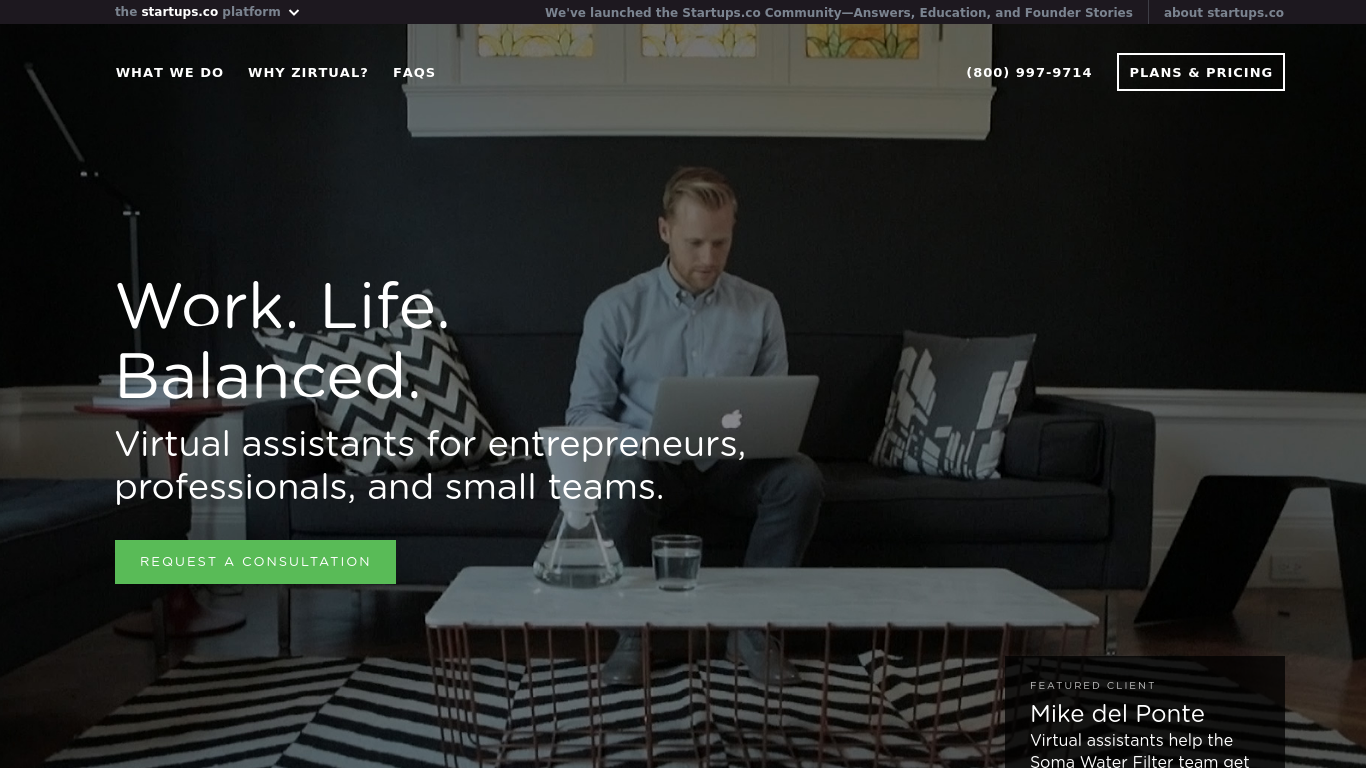Open the What We Do menu item
This screenshot has height=768, width=1366.
click(170, 72)
